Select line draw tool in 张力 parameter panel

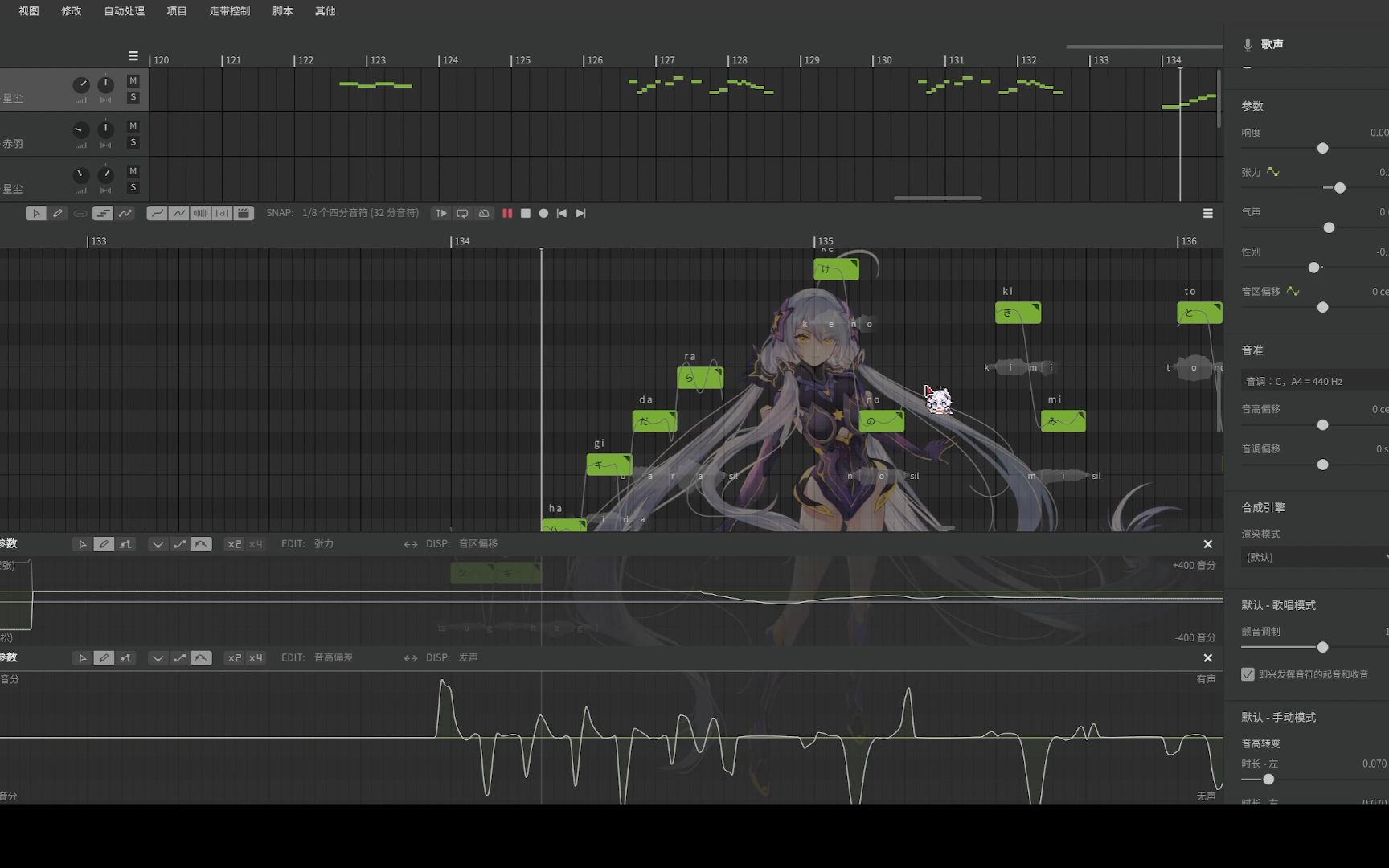coord(125,544)
